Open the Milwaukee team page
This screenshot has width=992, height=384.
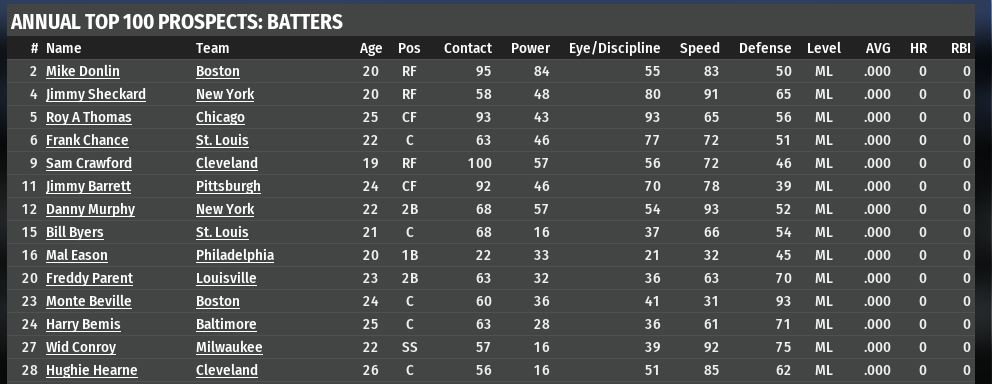[229, 347]
